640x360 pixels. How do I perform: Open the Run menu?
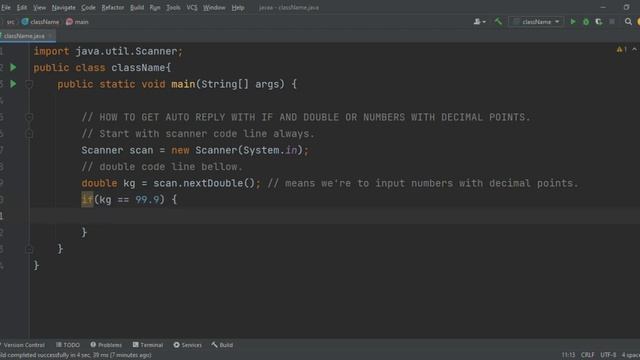[155, 7]
